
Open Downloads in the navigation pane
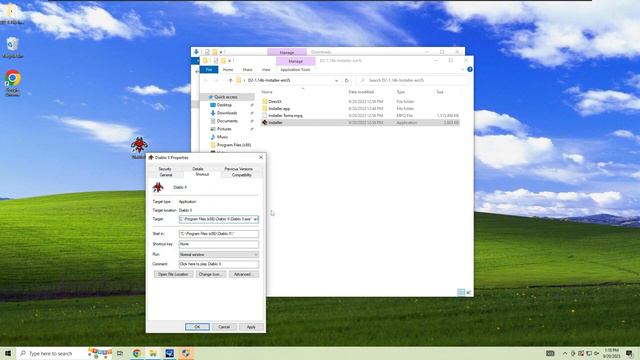[227, 113]
